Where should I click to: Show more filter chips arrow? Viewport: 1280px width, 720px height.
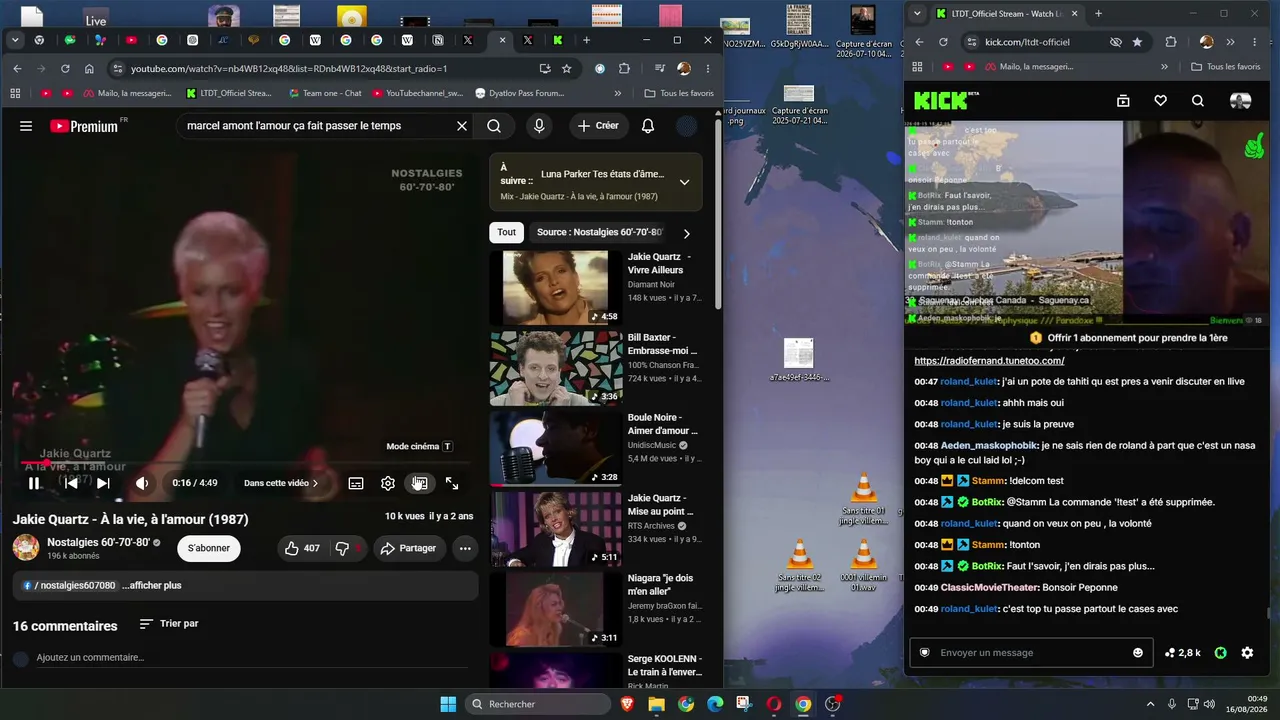686,233
